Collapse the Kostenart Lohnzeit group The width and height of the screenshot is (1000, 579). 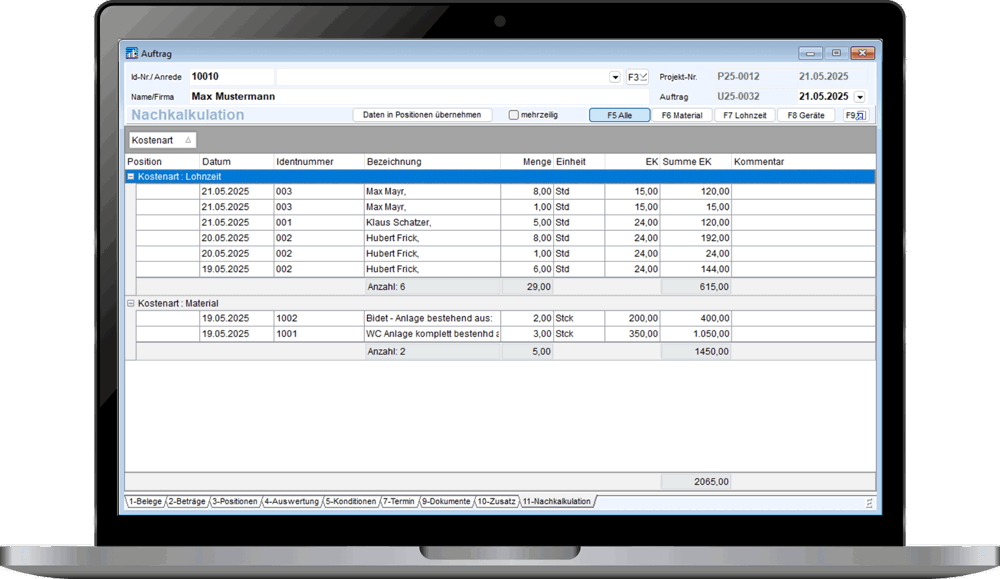tap(130, 176)
